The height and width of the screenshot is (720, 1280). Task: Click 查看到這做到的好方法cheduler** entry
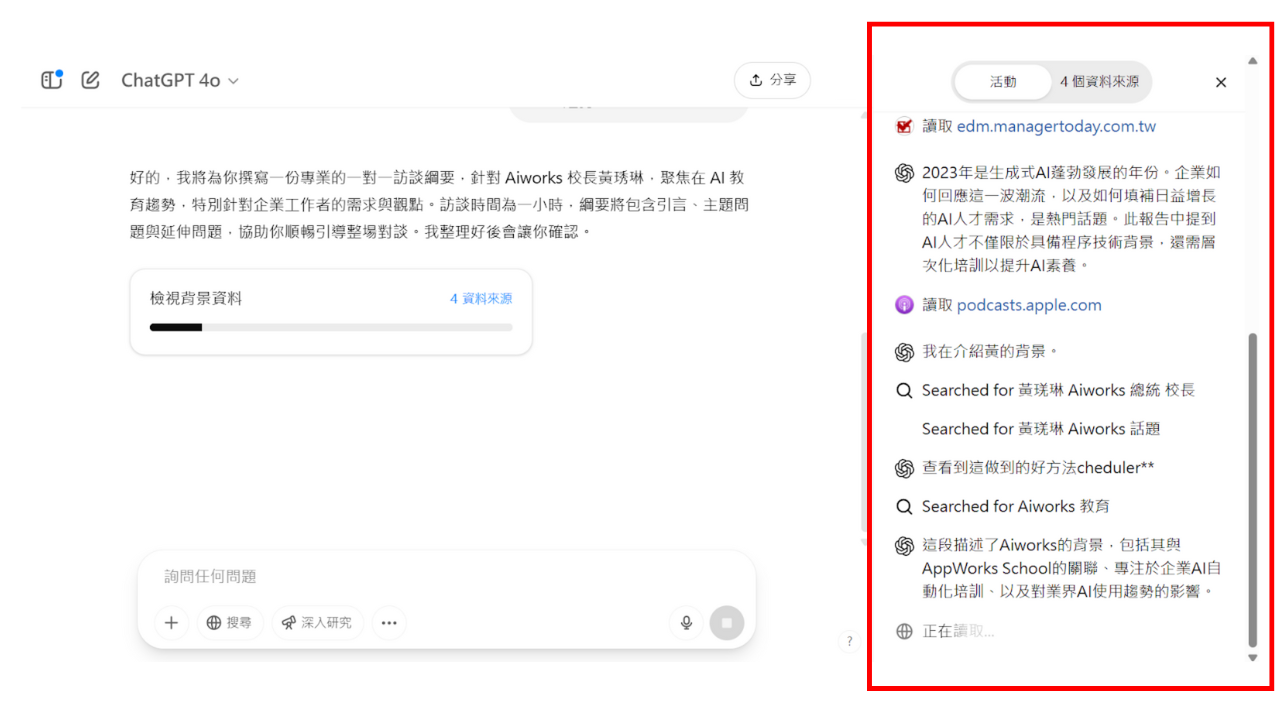click(x=1038, y=467)
